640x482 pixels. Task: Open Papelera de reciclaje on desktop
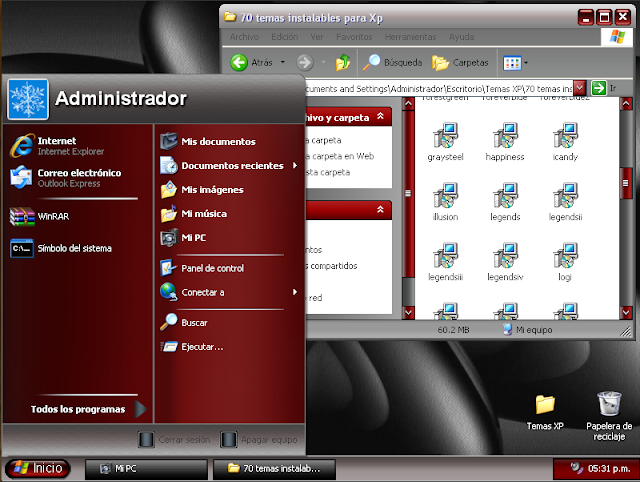coord(609,416)
